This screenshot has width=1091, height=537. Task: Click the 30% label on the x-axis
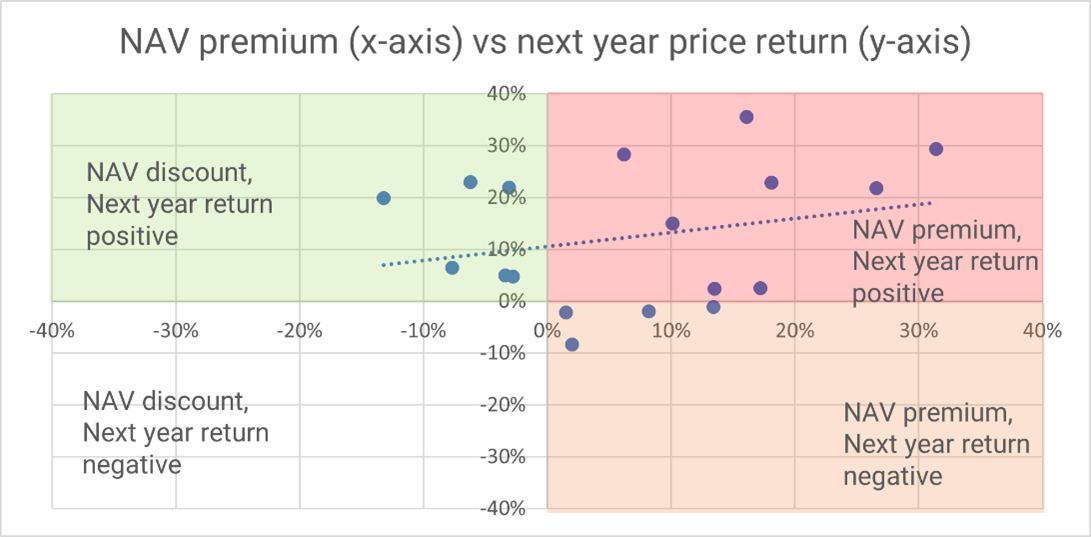point(917,330)
